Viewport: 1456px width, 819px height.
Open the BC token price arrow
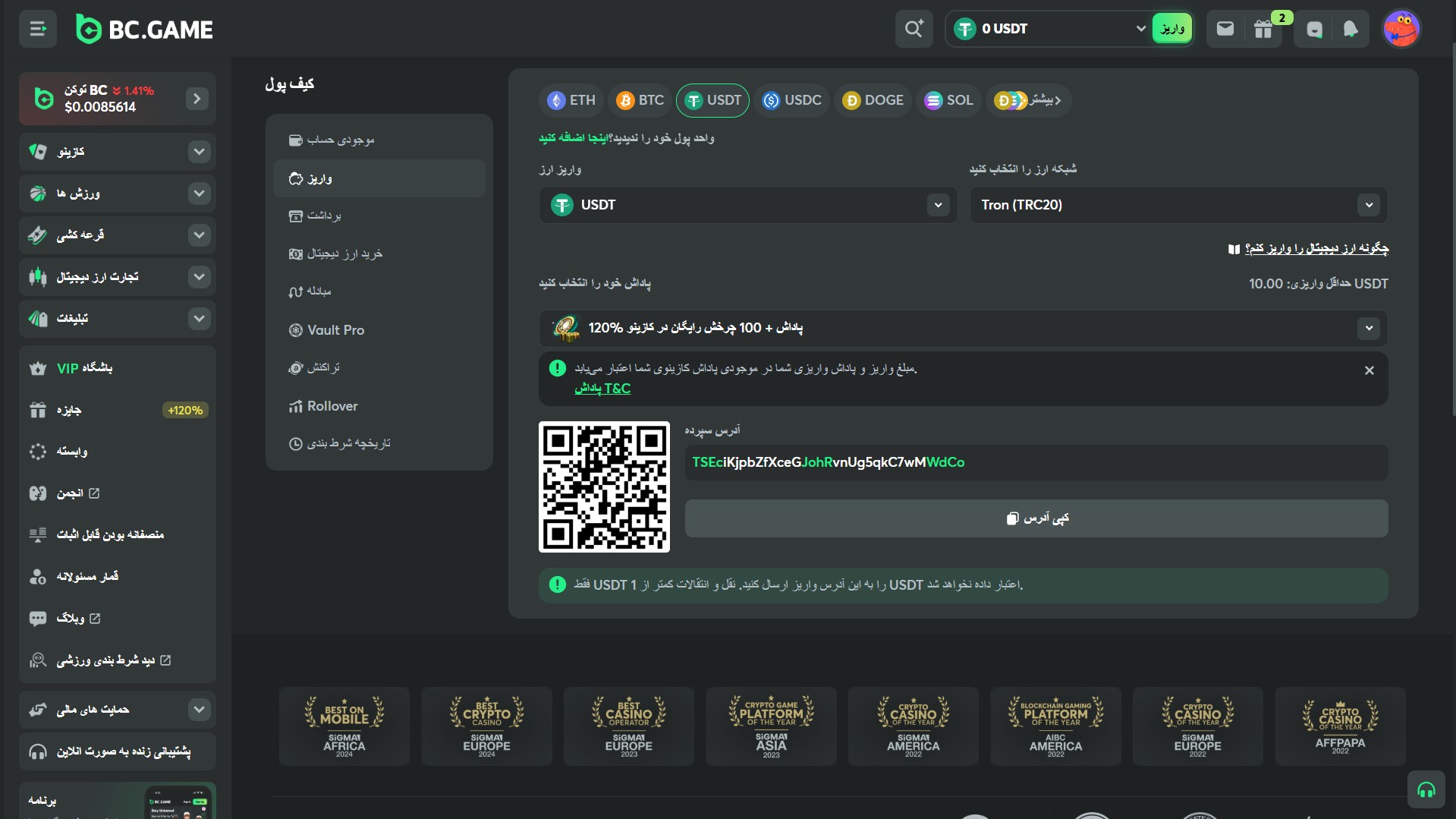197,99
